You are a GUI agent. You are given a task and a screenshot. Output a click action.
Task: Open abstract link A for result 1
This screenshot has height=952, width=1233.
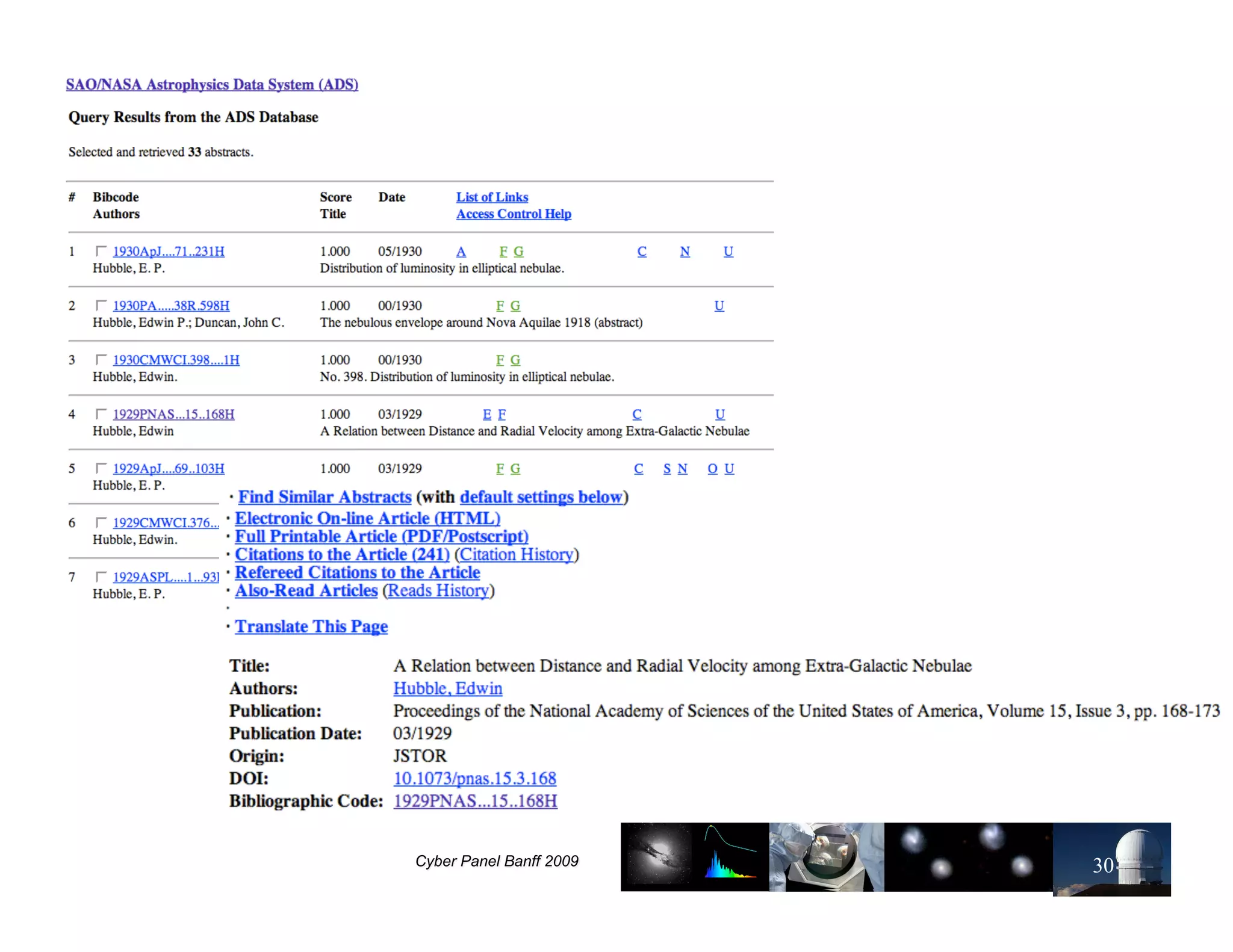coord(461,252)
